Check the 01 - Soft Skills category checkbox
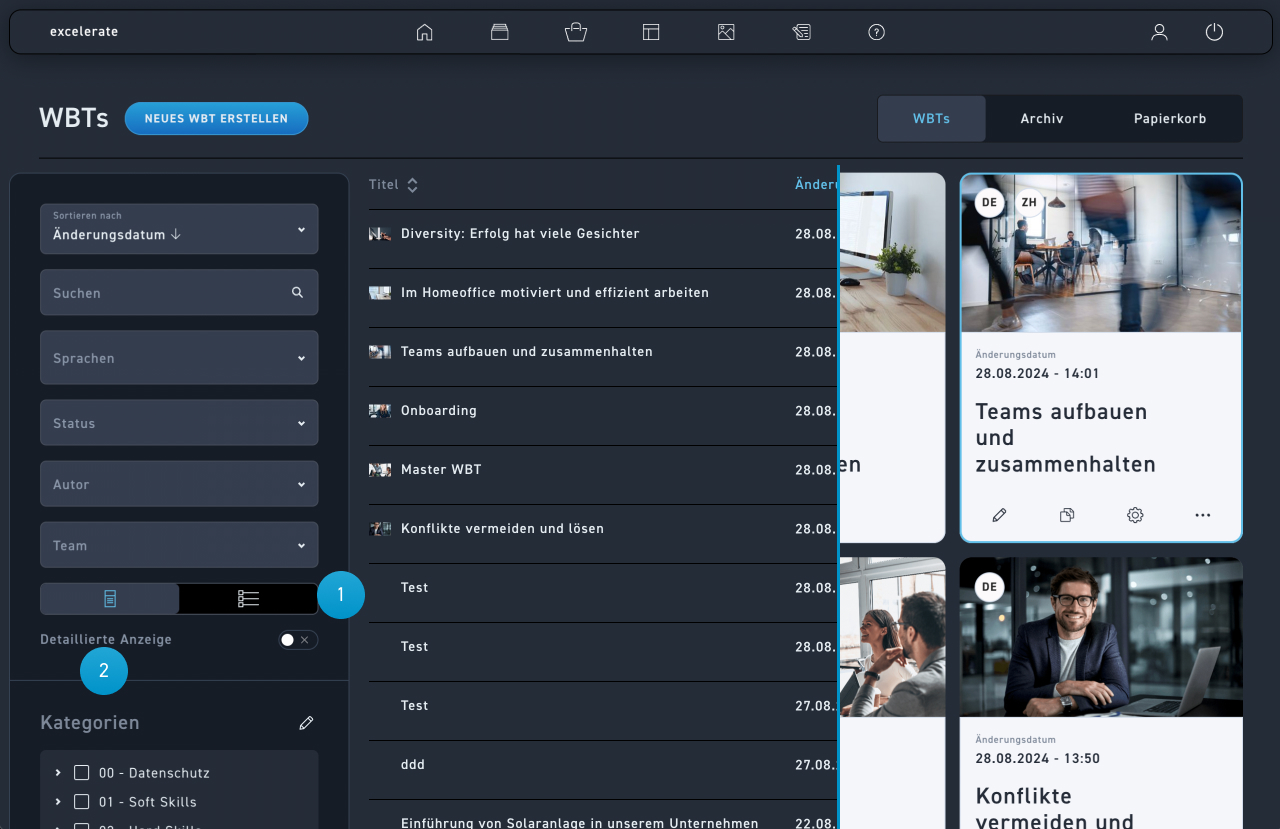The image size is (1280, 829). [82, 802]
